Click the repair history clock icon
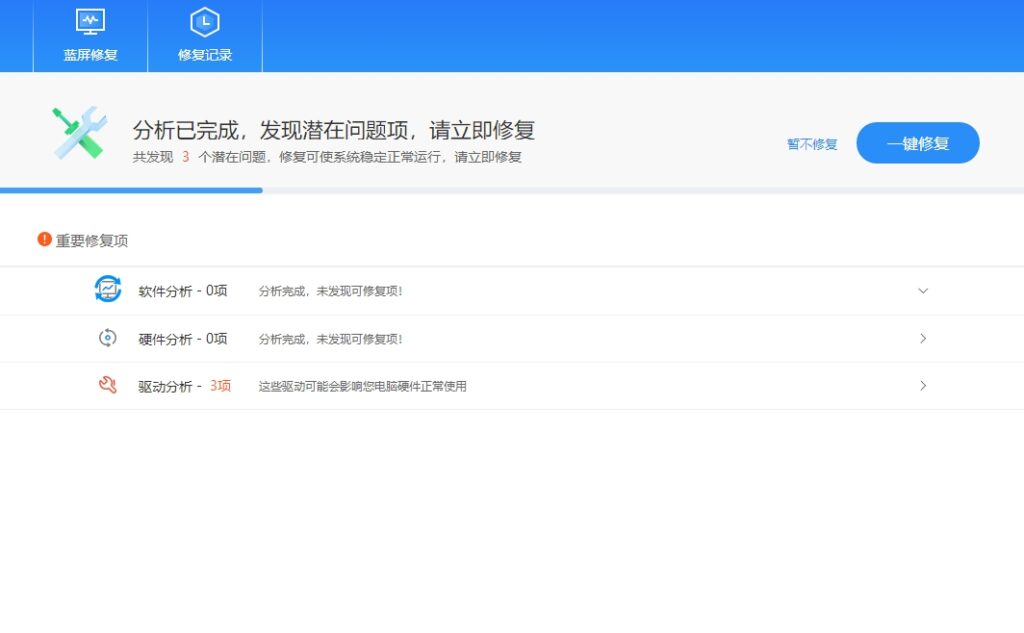1024x633 pixels. tap(205, 22)
